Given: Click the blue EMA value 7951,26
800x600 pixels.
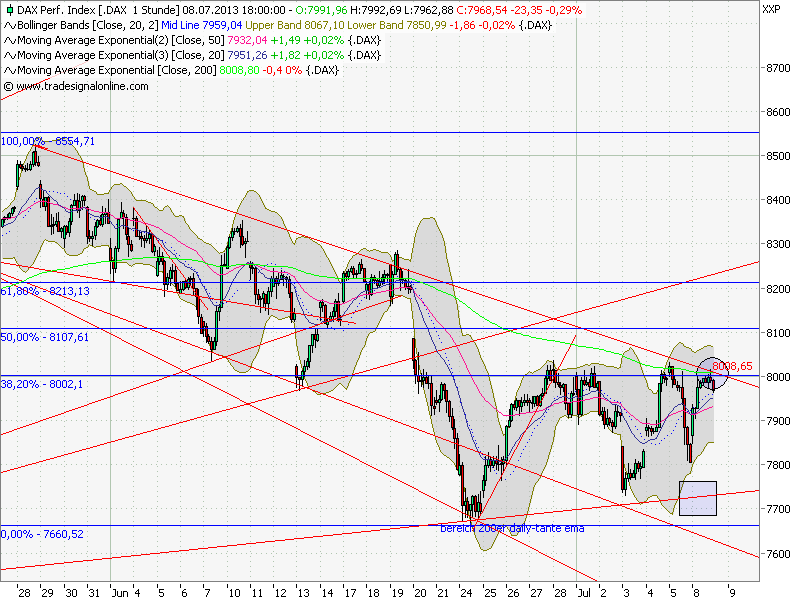Looking at the screenshot, I should pyautogui.click(x=247, y=56).
